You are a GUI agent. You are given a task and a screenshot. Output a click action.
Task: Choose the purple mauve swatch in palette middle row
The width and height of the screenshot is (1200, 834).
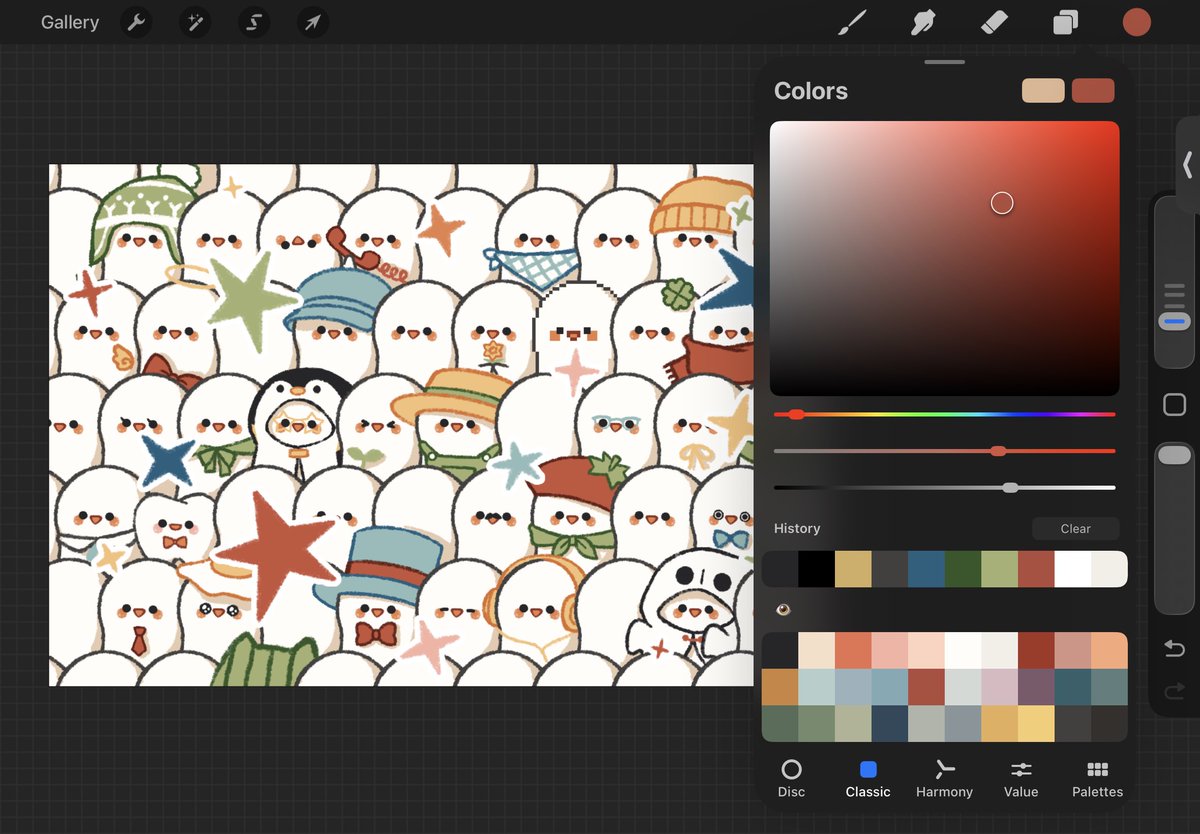tap(1036, 687)
